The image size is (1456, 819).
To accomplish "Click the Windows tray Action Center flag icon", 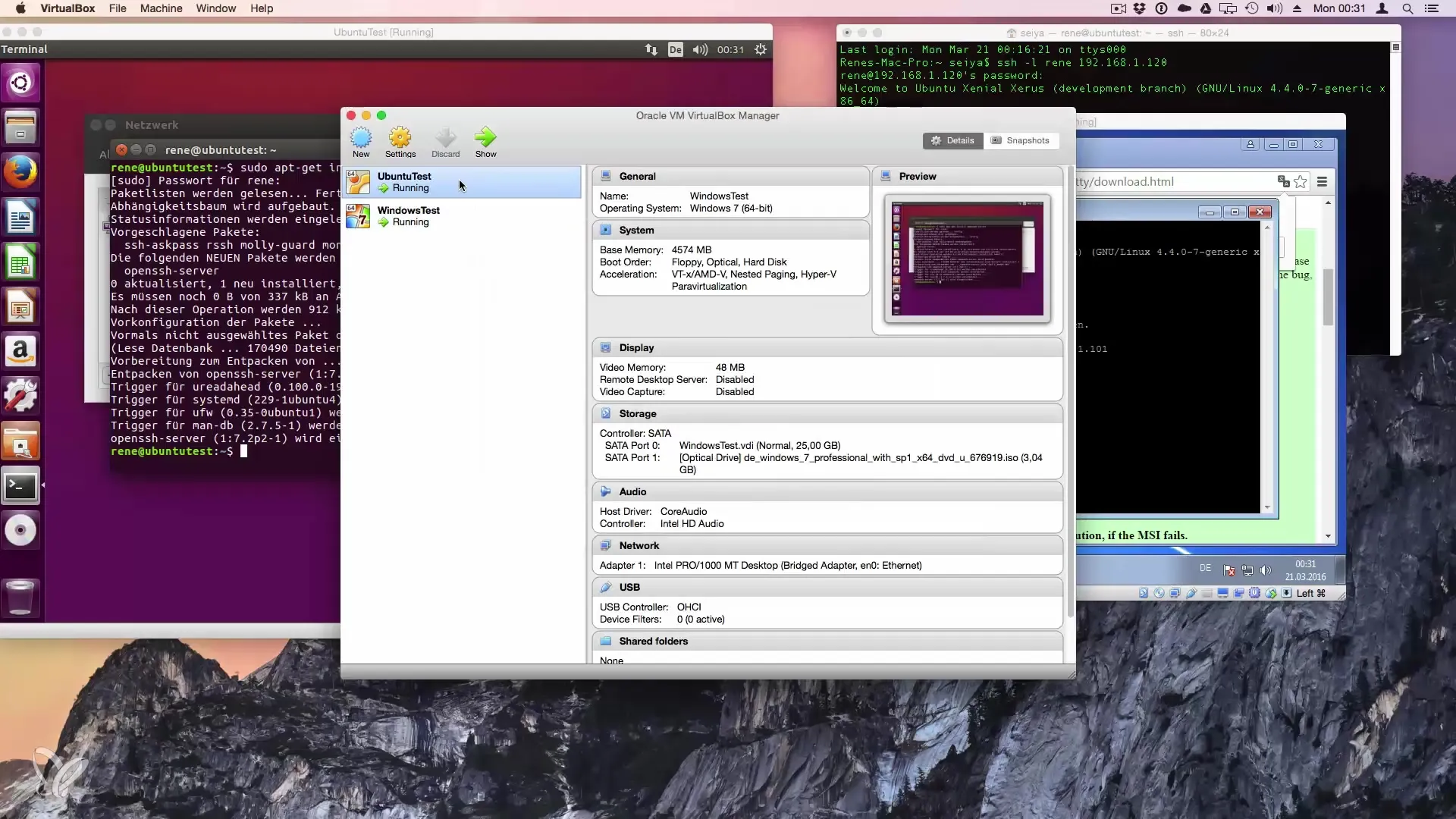I will [1229, 570].
